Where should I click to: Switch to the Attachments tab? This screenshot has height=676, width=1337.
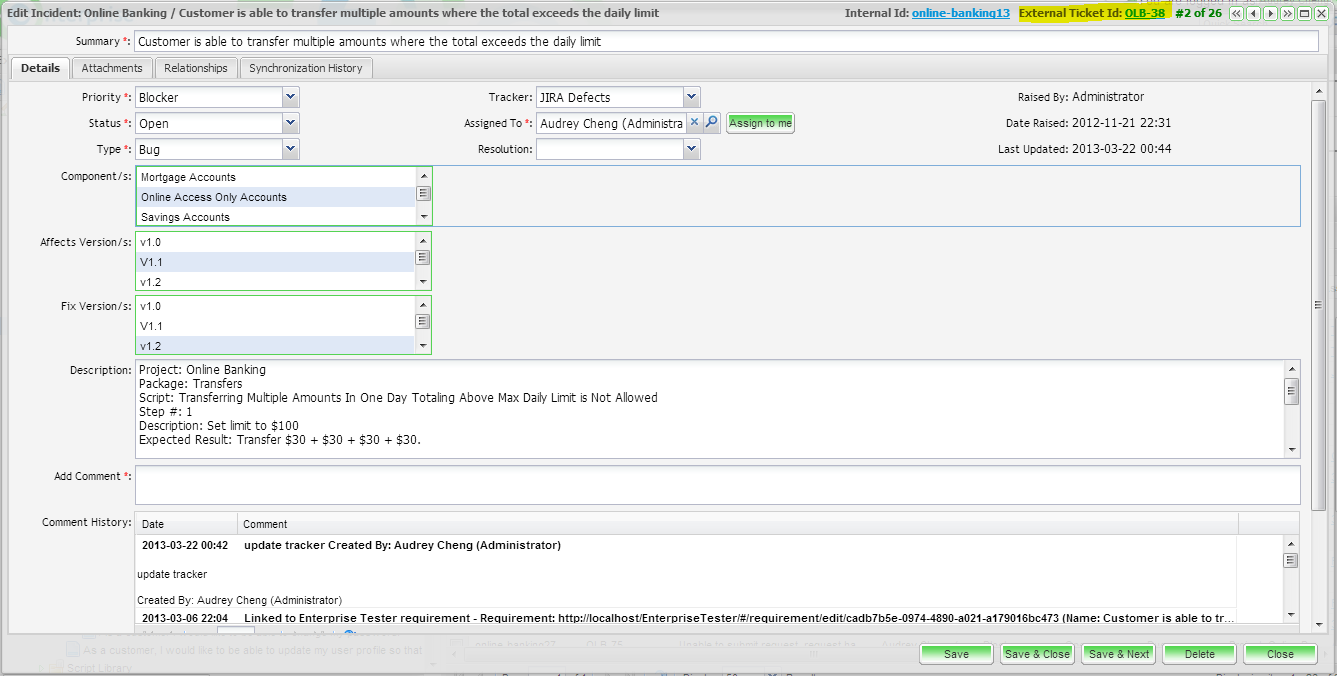point(112,68)
